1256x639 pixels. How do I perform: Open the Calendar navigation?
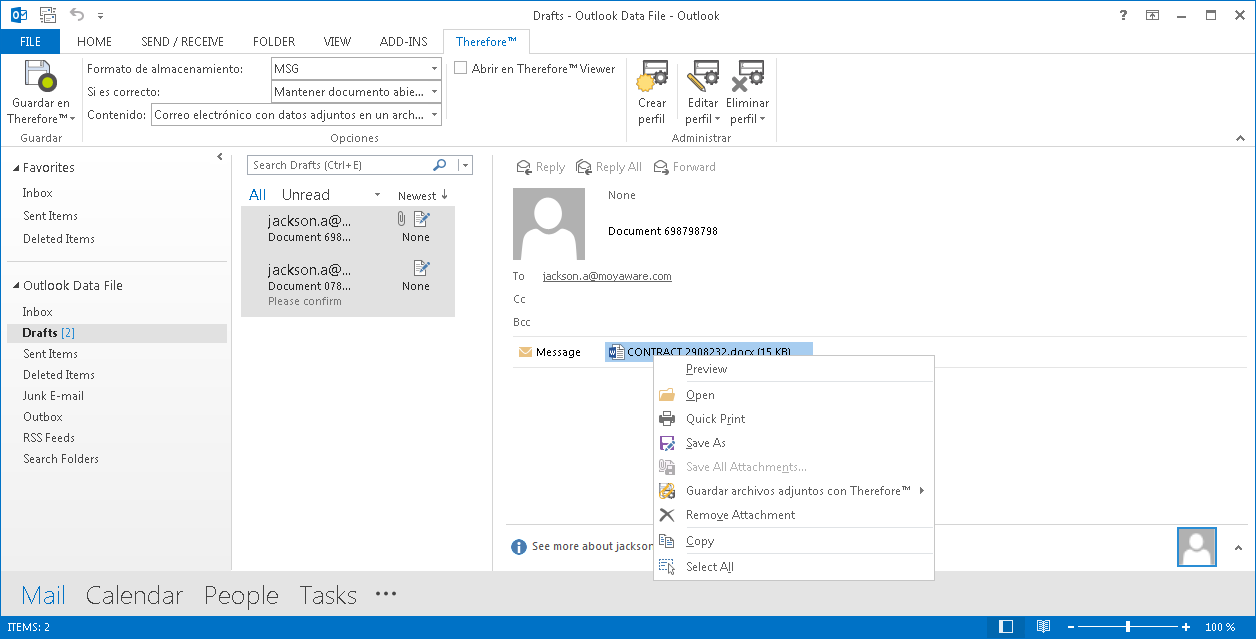tap(134, 596)
